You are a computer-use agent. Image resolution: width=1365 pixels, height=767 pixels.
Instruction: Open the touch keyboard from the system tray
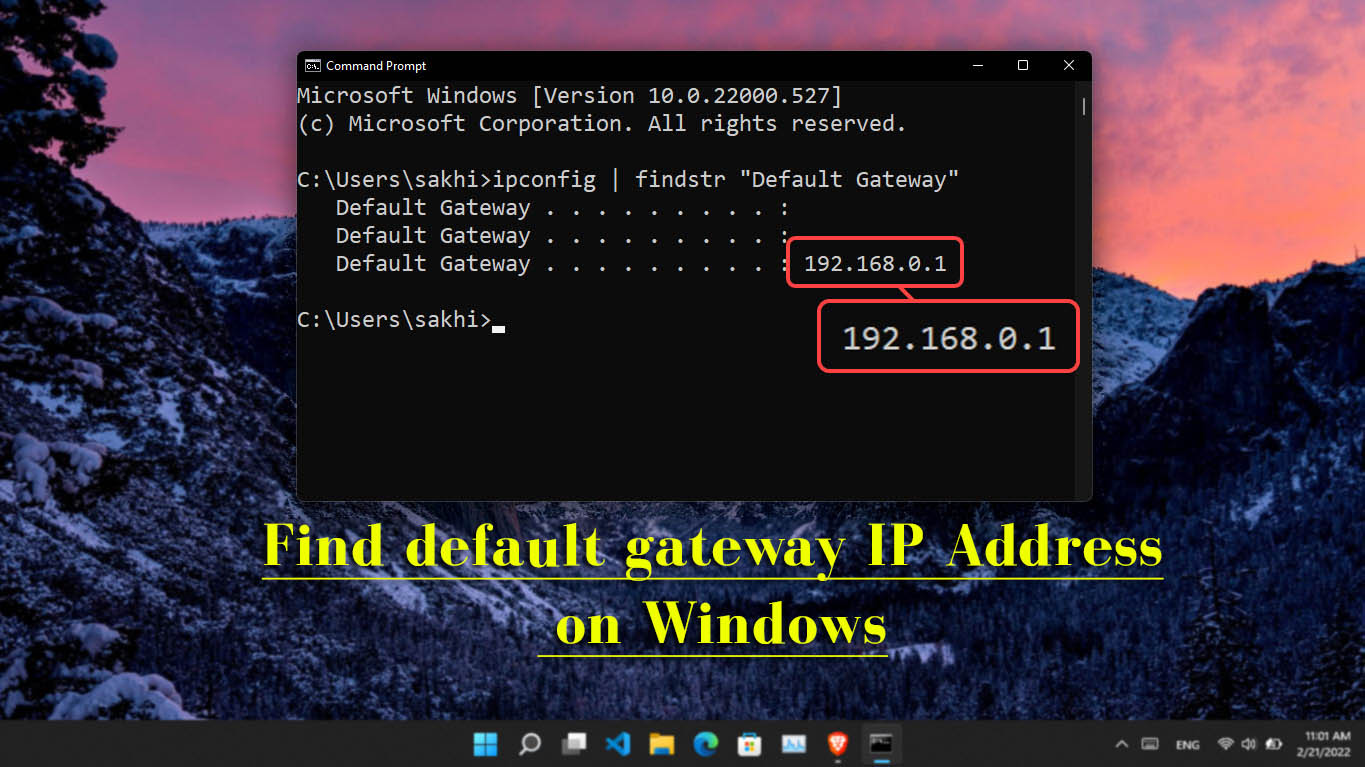point(1150,744)
